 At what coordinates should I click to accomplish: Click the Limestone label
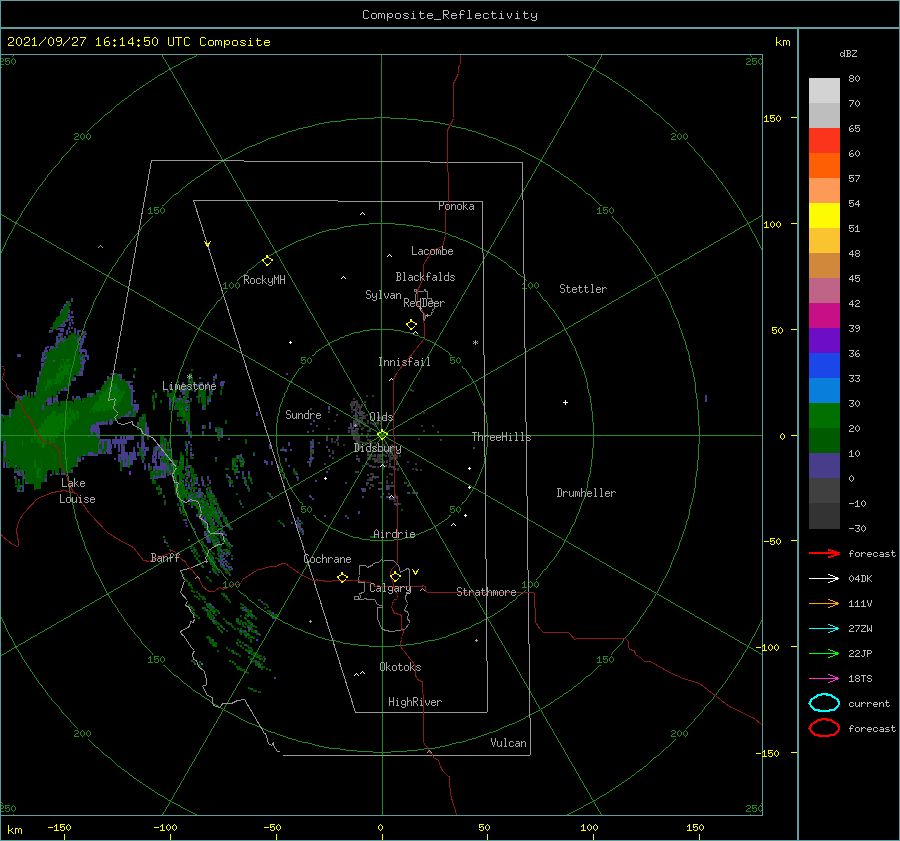point(189,386)
